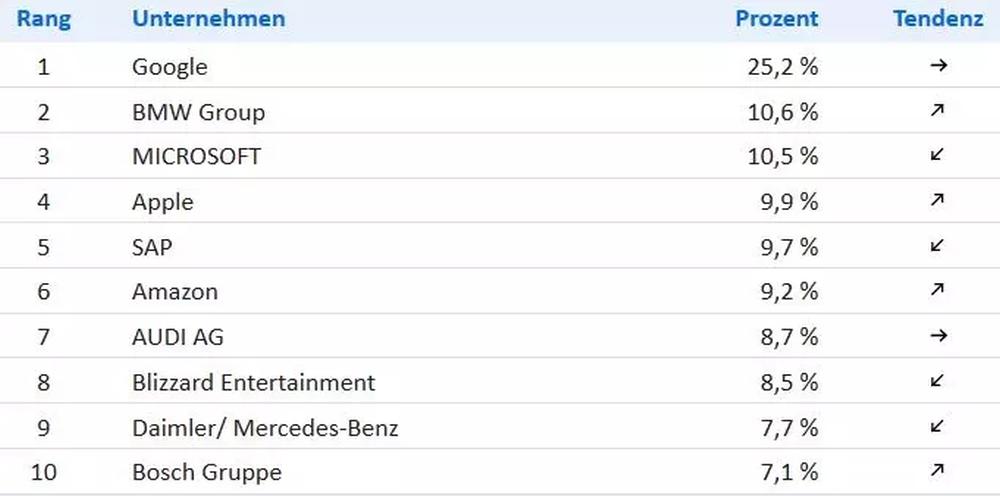The height and width of the screenshot is (496, 1000).
Task: Click the downward trend arrow for SAP
Action: point(937,246)
